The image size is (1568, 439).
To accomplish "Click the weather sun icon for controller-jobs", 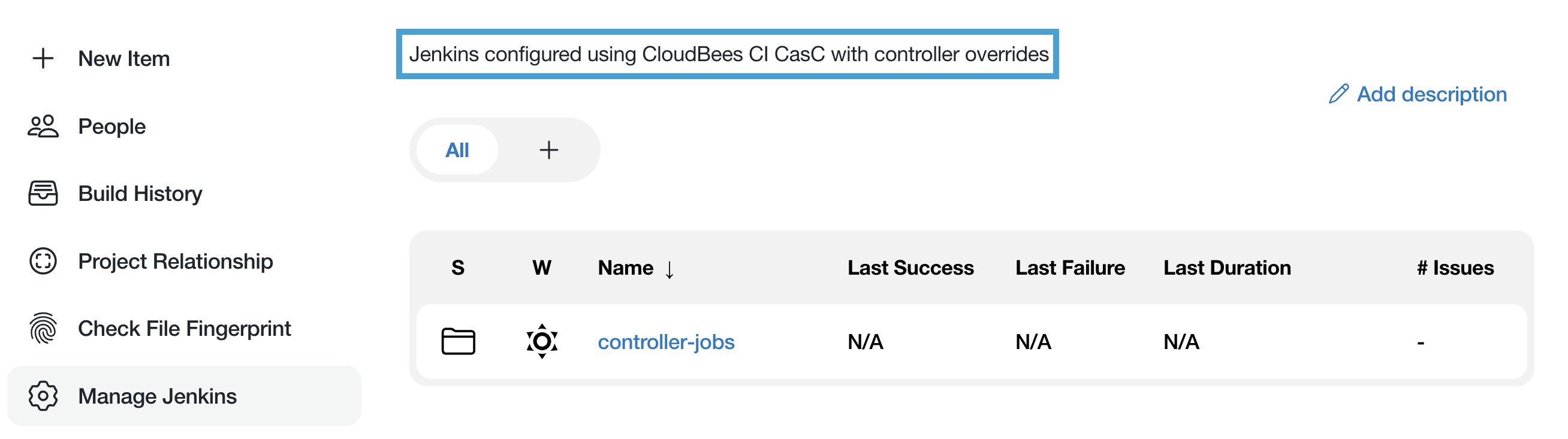I will pyautogui.click(x=542, y=342).
